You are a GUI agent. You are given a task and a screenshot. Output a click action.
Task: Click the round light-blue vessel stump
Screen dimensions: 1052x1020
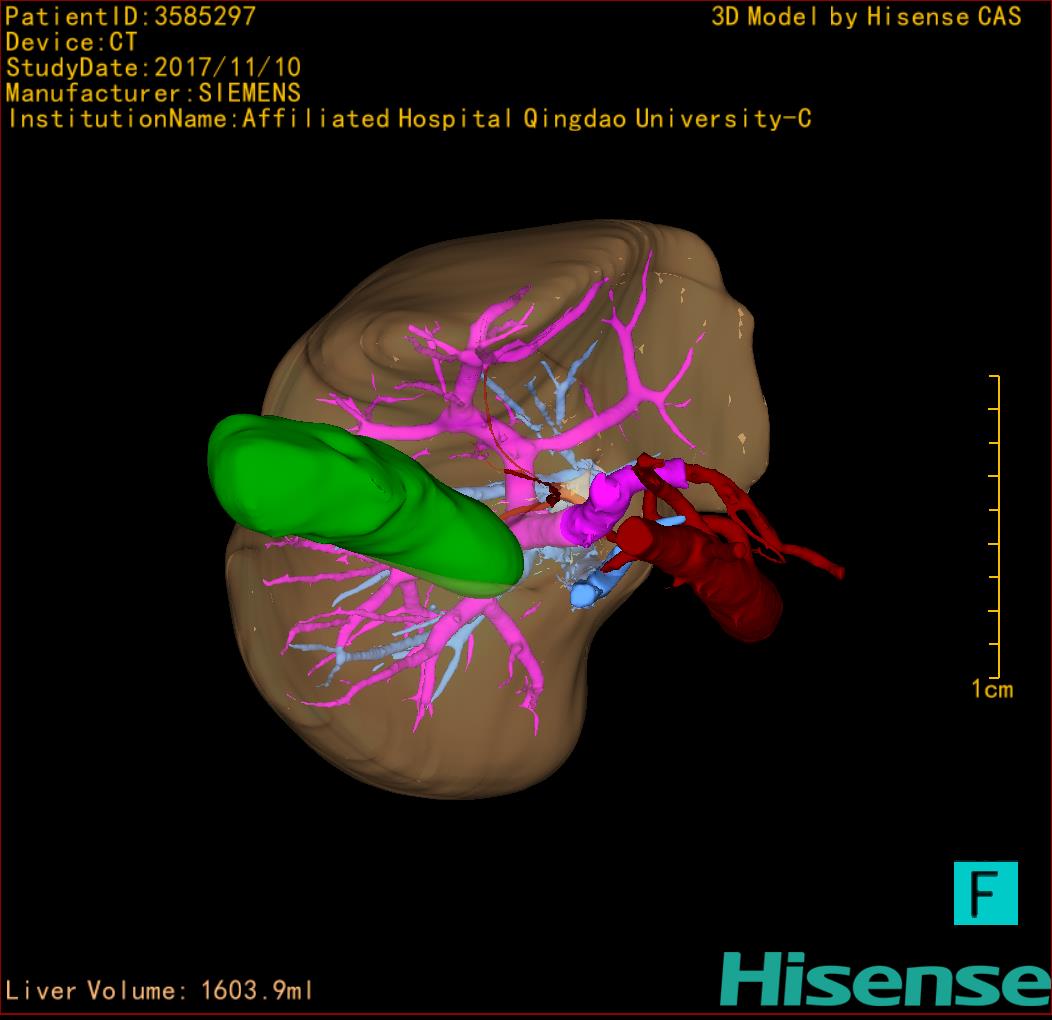pyautogui.click(x=584, y=595)
